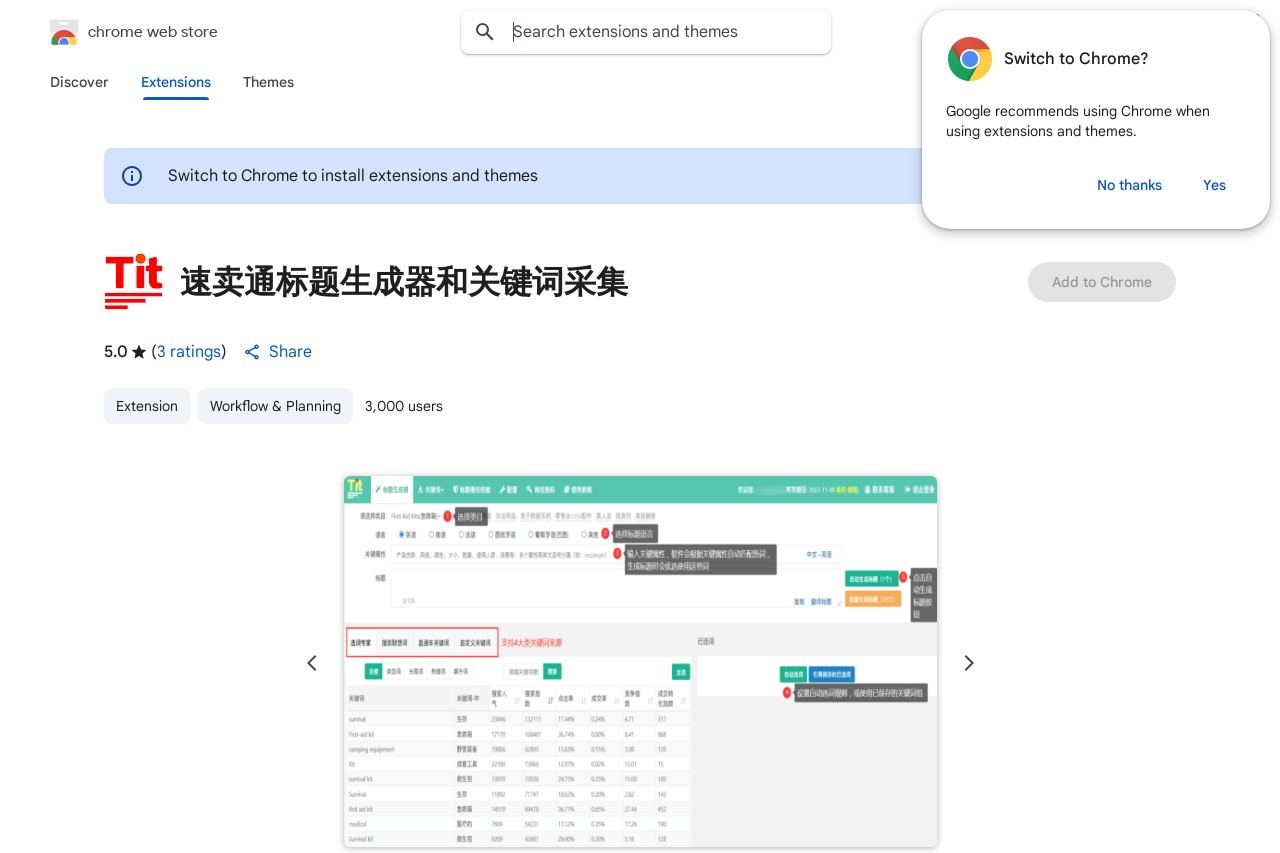
Task: Click the 5.0 star rating
Action: (x=125, y=352)
